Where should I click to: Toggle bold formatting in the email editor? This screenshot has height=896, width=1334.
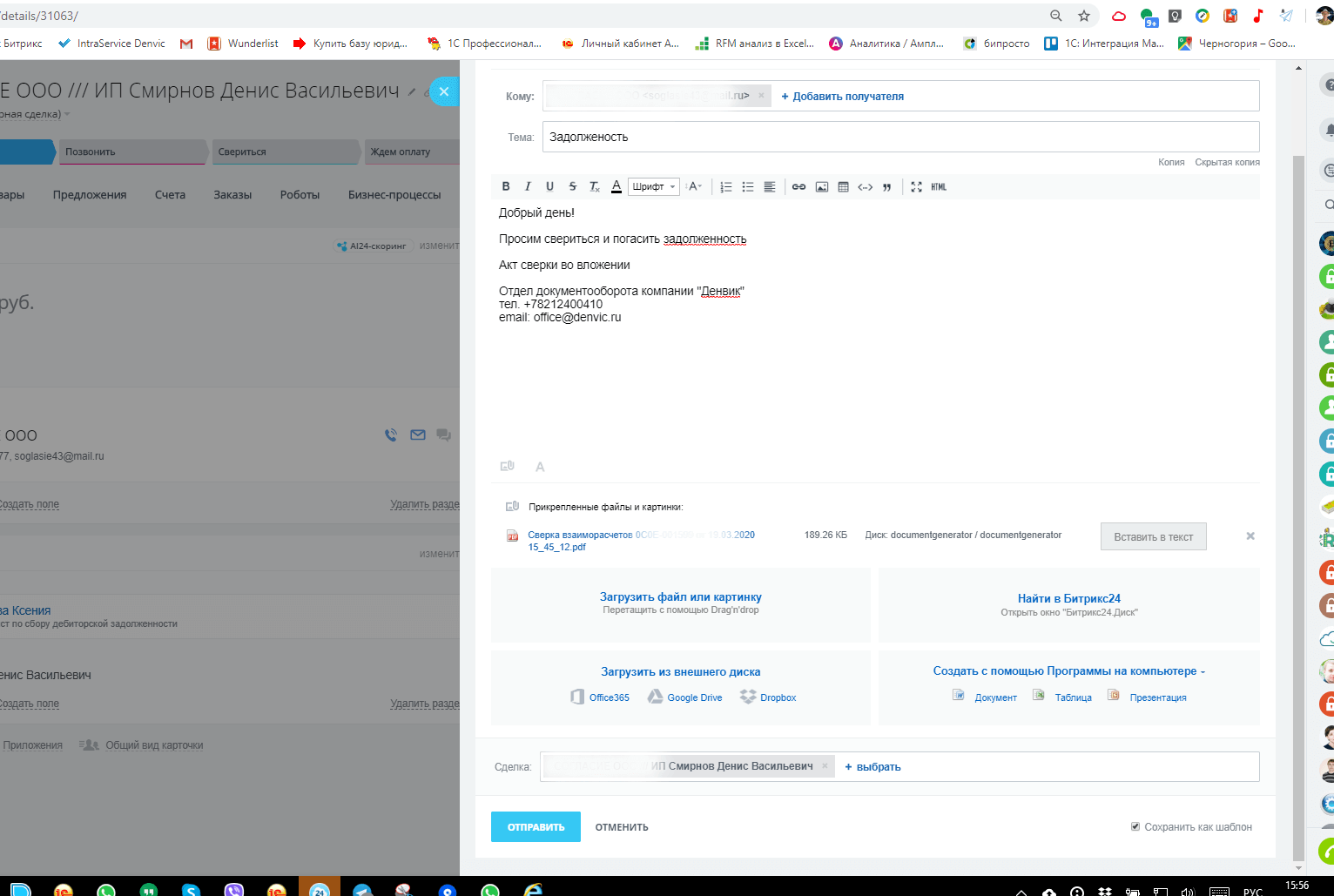506,186
